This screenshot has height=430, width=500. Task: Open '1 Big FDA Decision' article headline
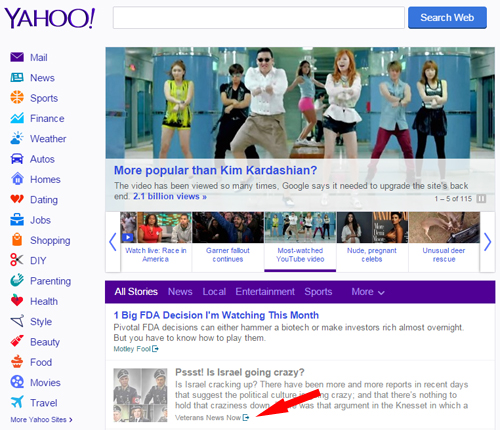pyautogui.click(x=216, y=315)
